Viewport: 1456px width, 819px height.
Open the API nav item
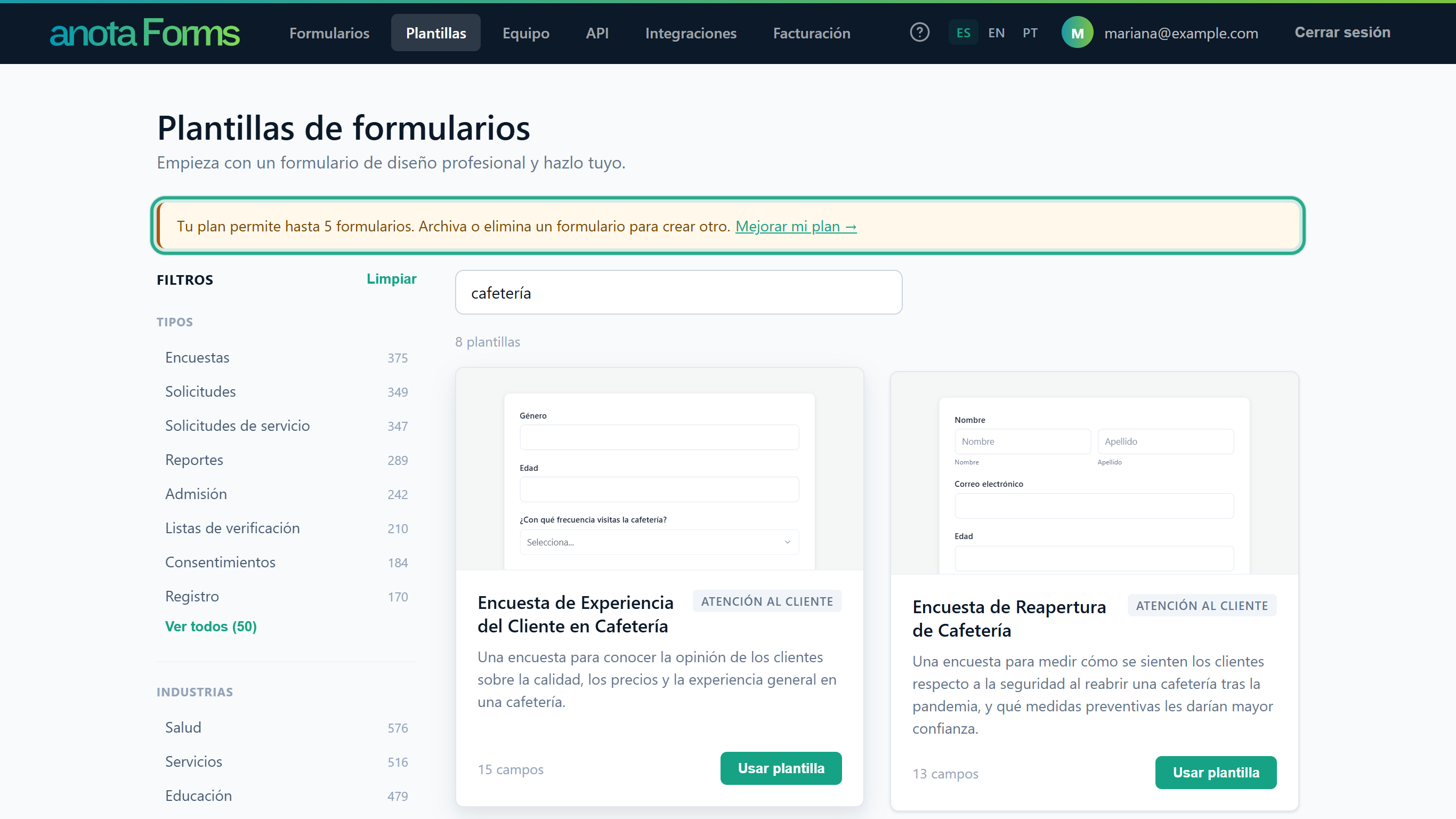pyautogui.click(x=597, y=33)
